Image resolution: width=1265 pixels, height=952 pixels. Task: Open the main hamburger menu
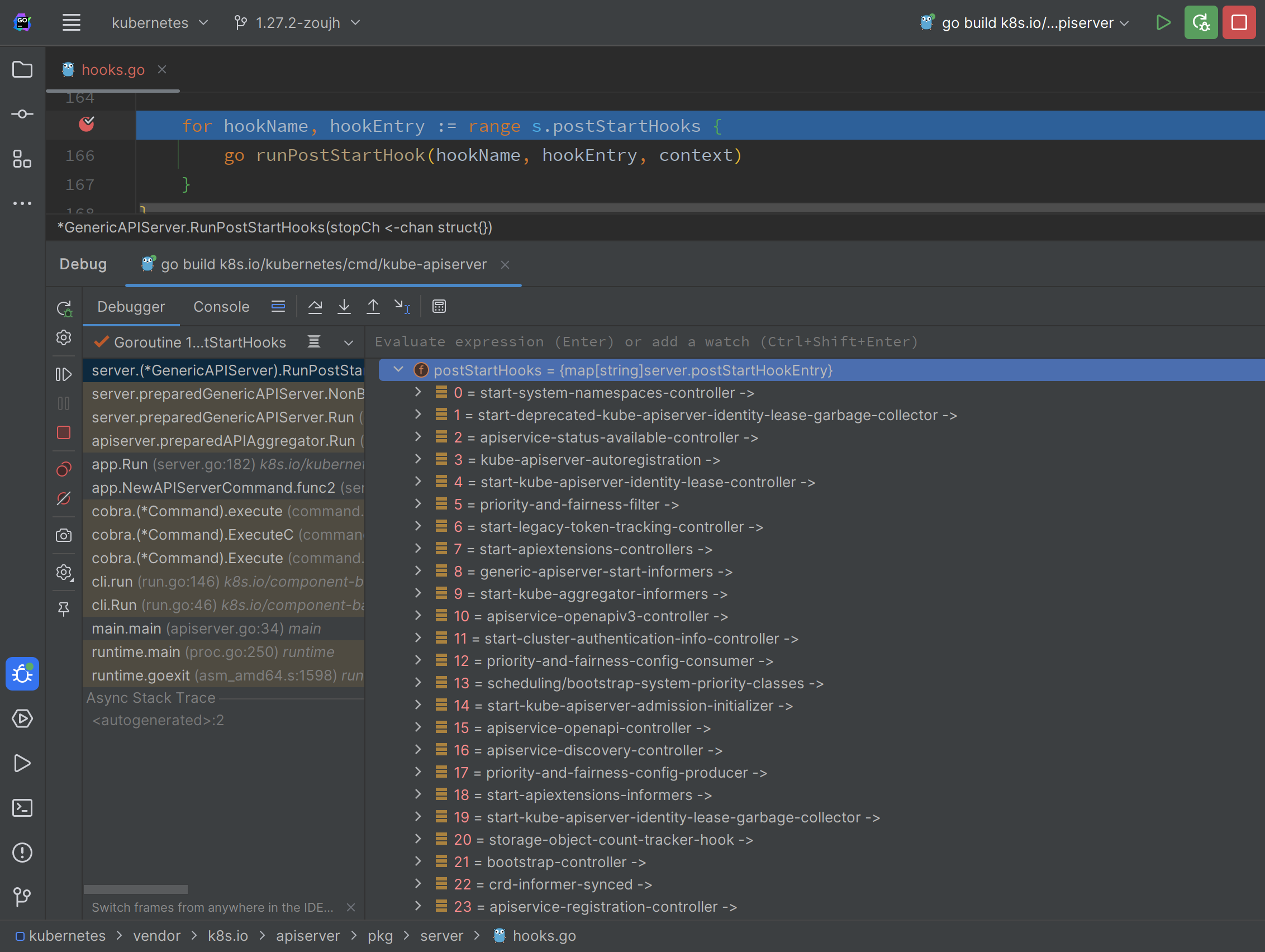[72, 23]
